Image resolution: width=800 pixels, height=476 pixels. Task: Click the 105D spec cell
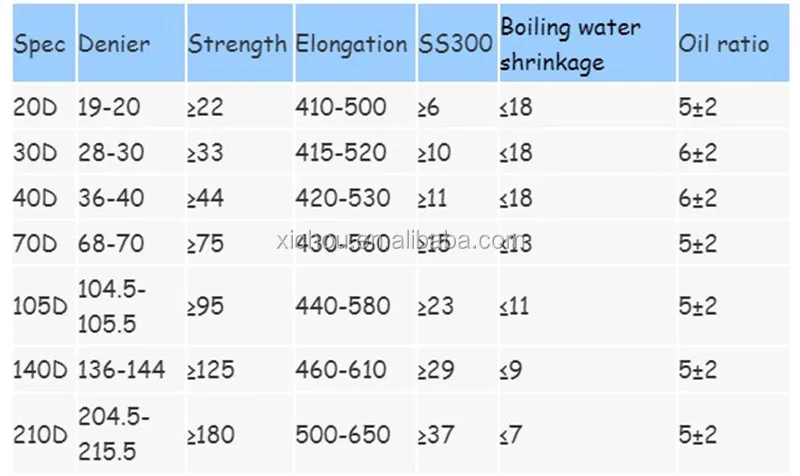coord(39,305)
